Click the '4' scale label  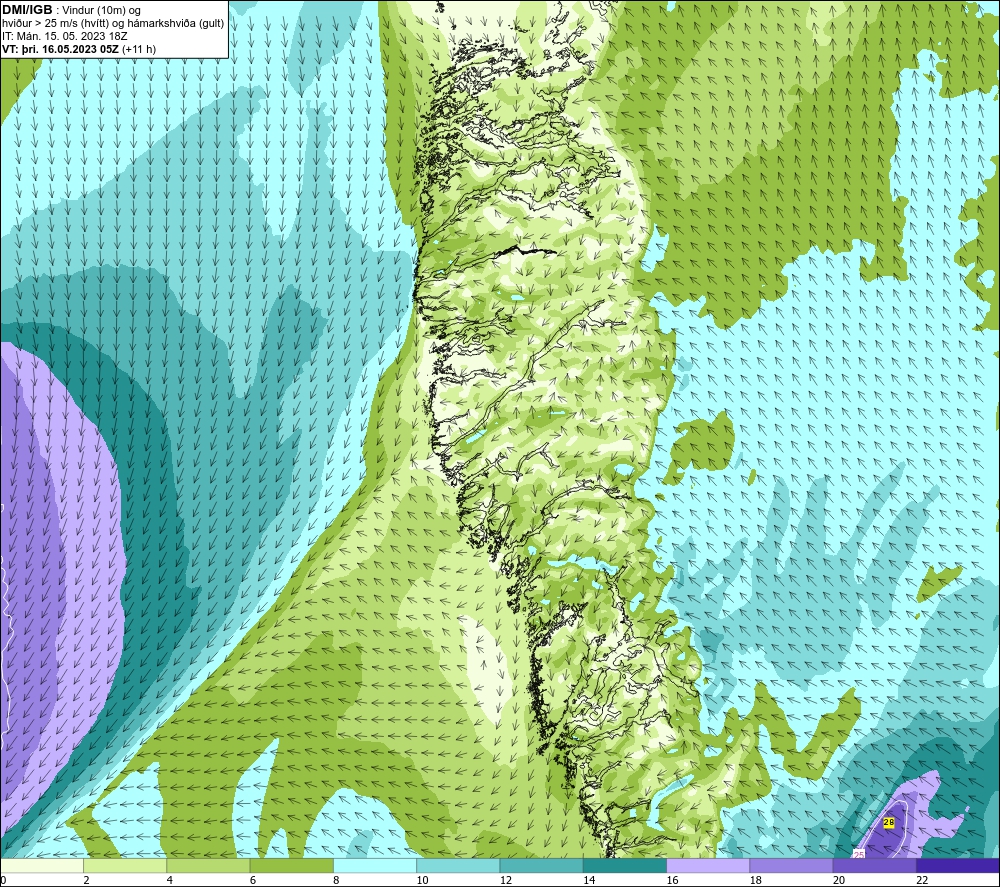tap(170, 880)
